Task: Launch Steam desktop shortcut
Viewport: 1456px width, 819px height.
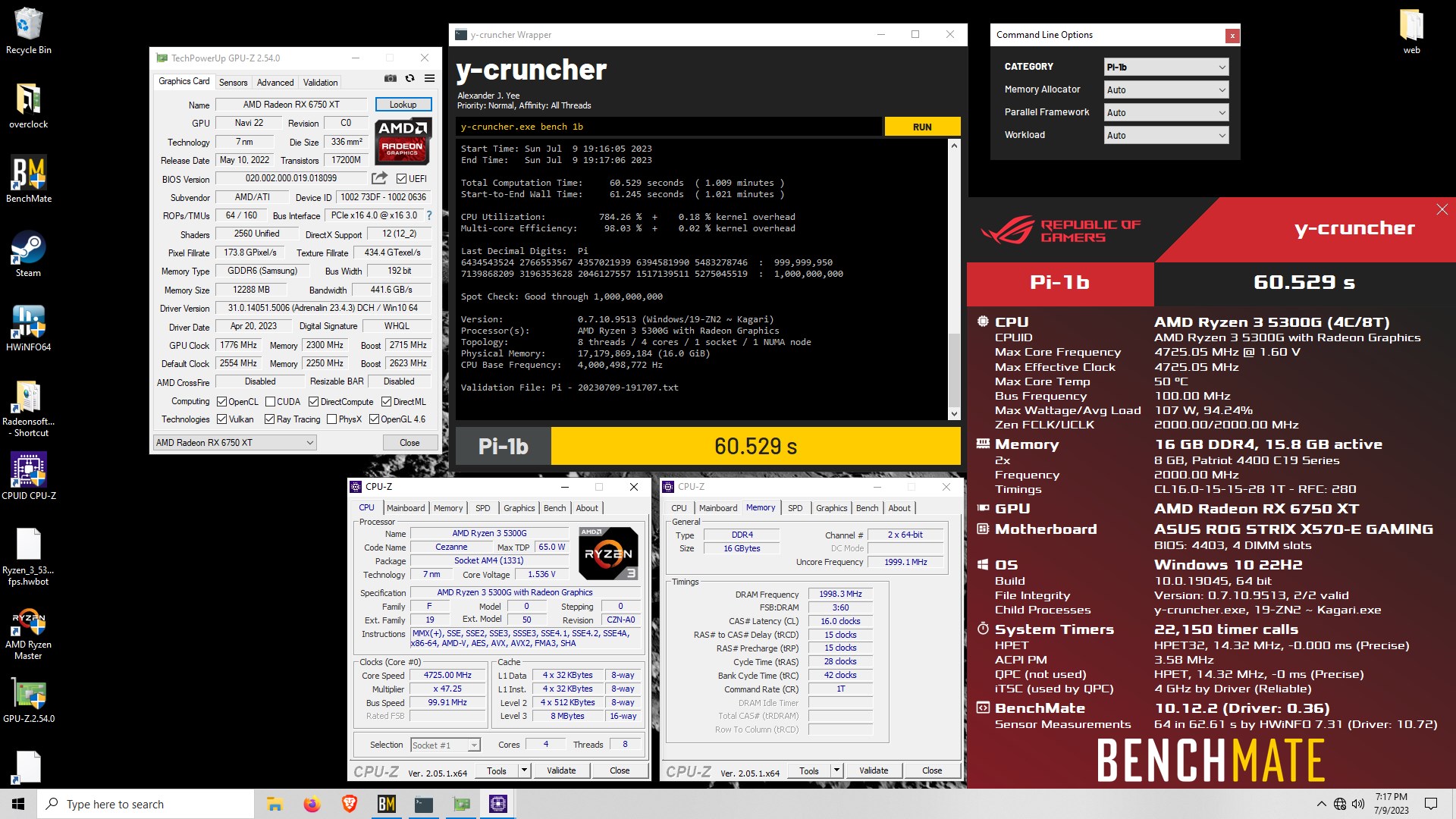Action: click(28, 254)
